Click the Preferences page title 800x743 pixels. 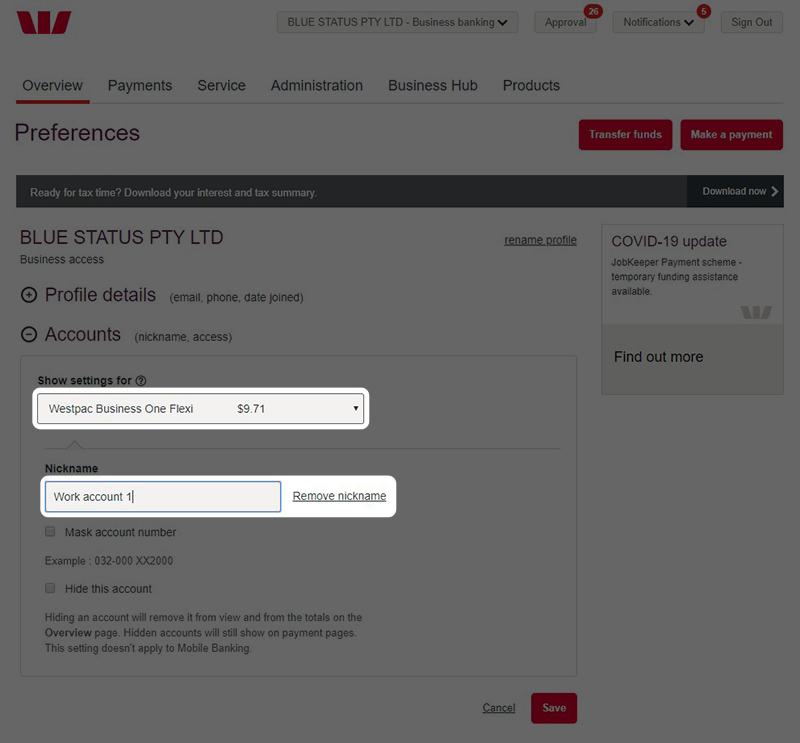click(x=77, y=133)
